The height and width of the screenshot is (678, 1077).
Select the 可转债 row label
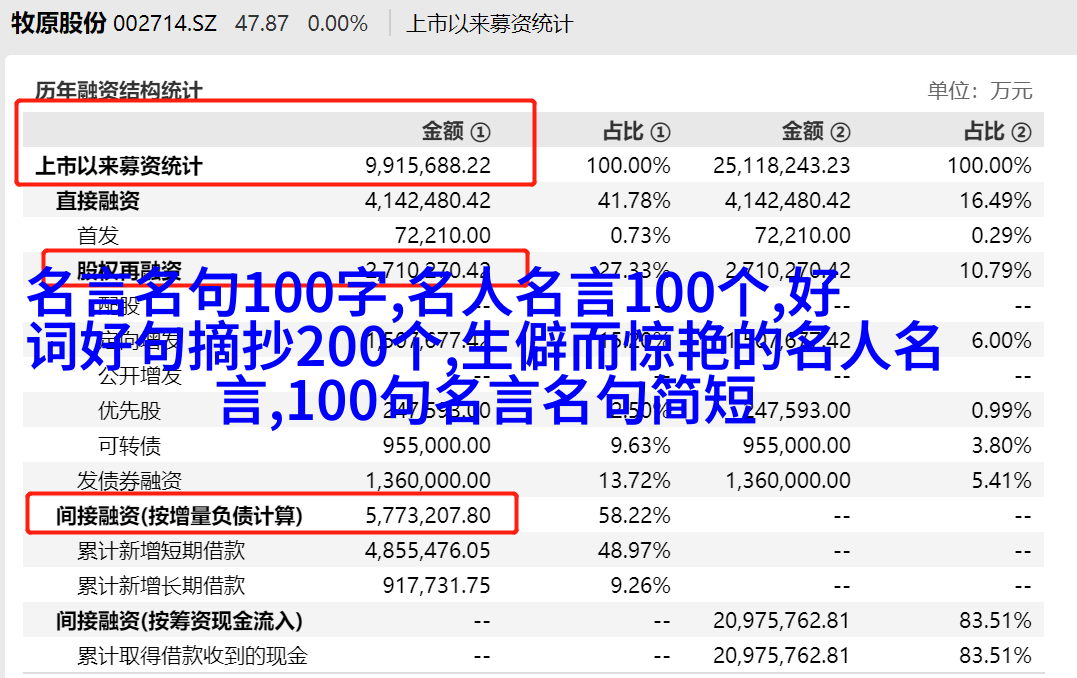tap(129, 446)
